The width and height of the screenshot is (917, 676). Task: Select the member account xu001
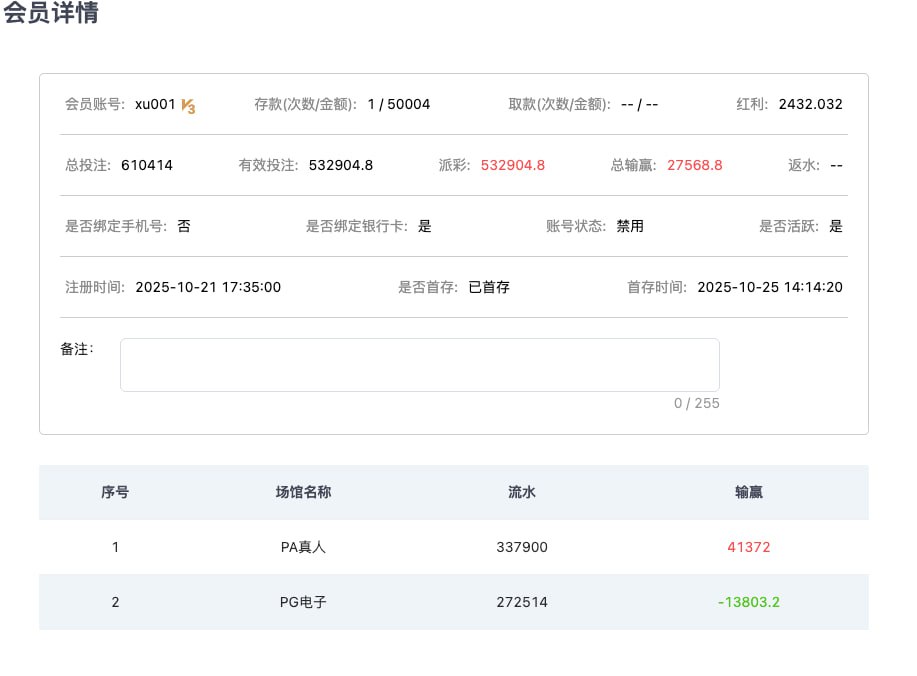155,104
